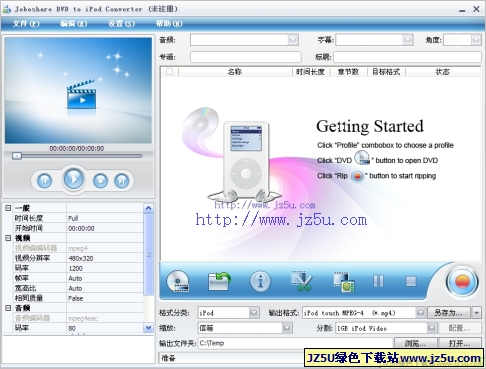This screenshot has width=486, height=369.
Task: Click the 专辑 input field
Action: click(x=246, y=57)
